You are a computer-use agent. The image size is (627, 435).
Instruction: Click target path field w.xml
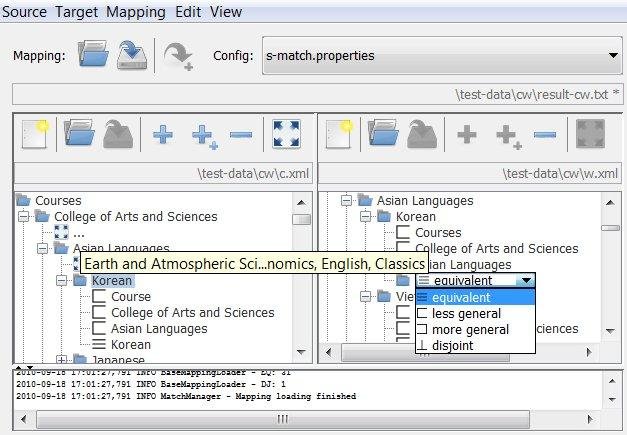pos(470,174)
